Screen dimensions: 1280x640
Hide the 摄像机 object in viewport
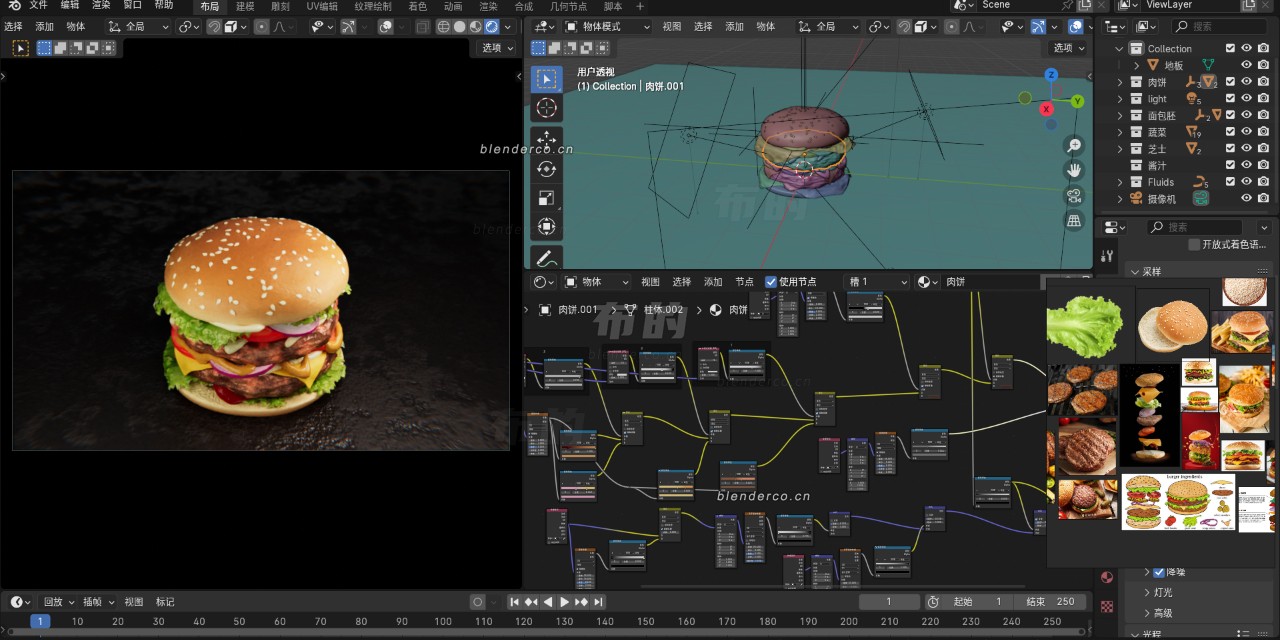pos(1247,199)
